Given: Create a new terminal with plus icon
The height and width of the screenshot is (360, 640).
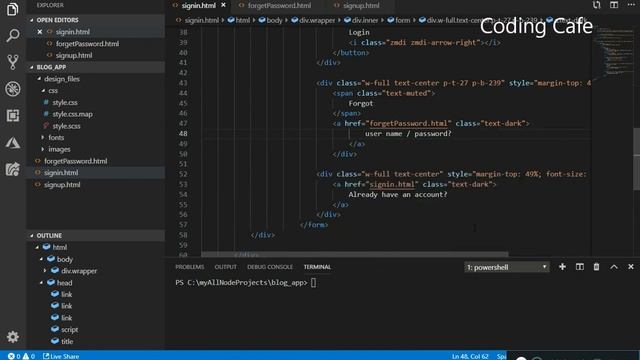Looking at the screenshot, I should click(x=562, y=267).
